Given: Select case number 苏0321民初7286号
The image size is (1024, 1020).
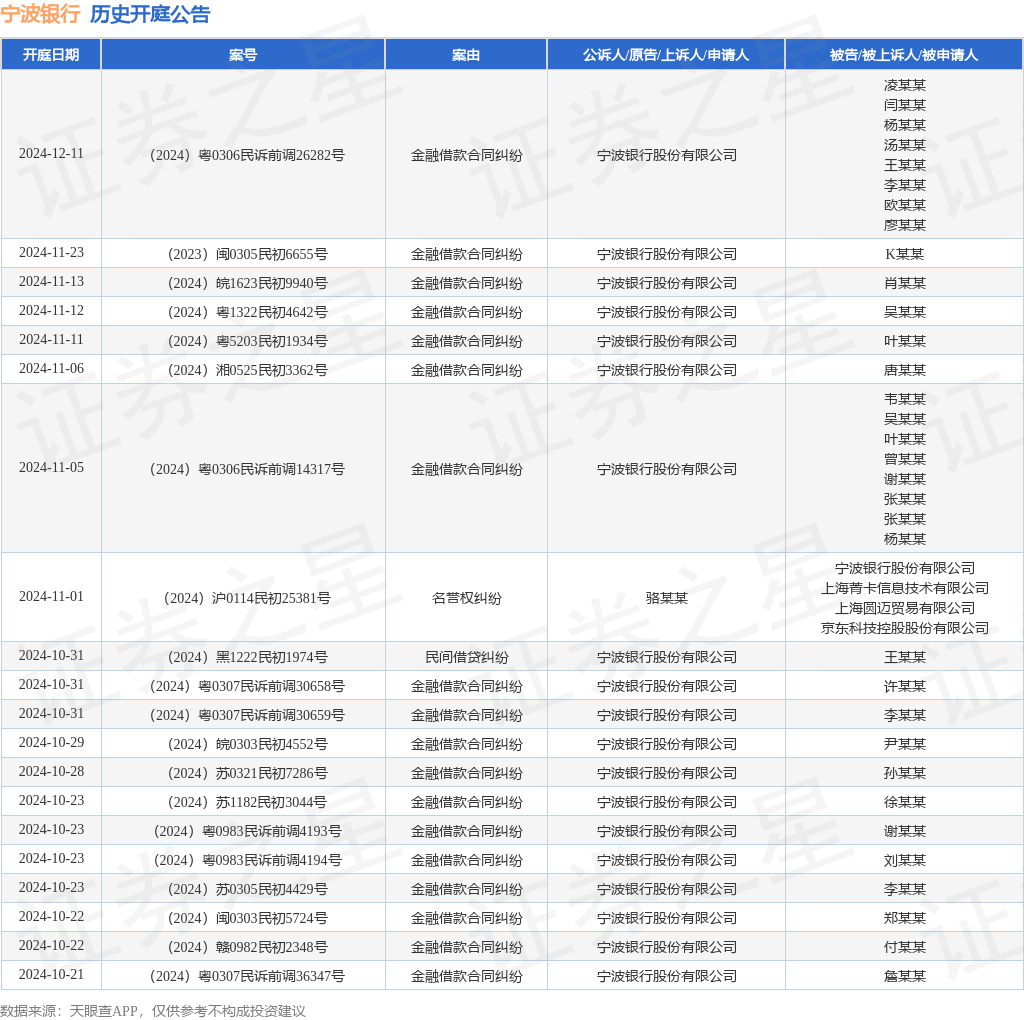Looking at the screenshot, I should point(248,773).
